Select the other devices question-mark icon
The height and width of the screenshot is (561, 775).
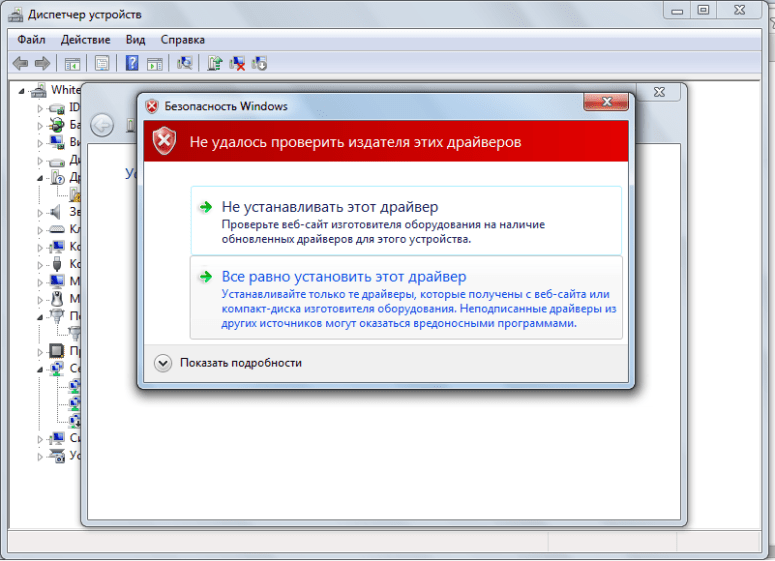click(x=57, y=177)
